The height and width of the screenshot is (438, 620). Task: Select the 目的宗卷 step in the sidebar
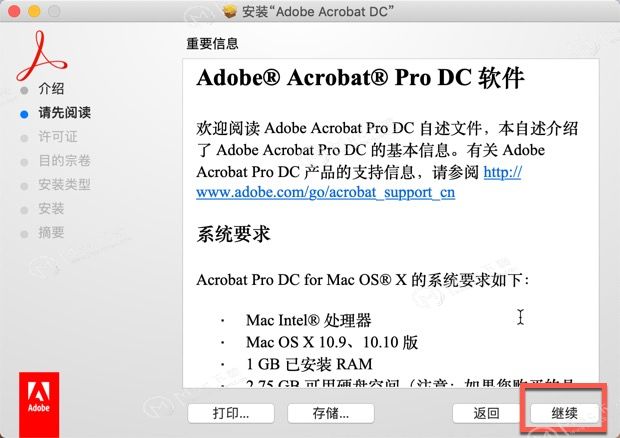tap(64, 161)
